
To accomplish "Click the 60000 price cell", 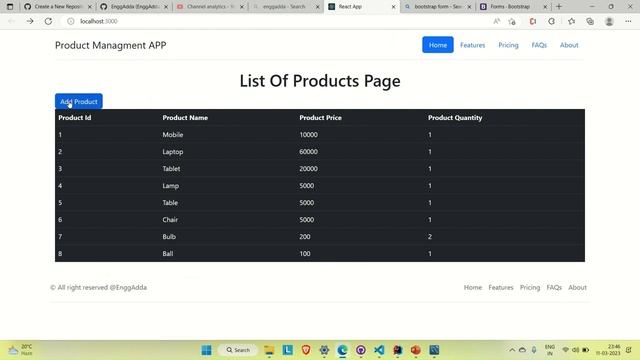I will pyautogui.click(x=308, y=152).
